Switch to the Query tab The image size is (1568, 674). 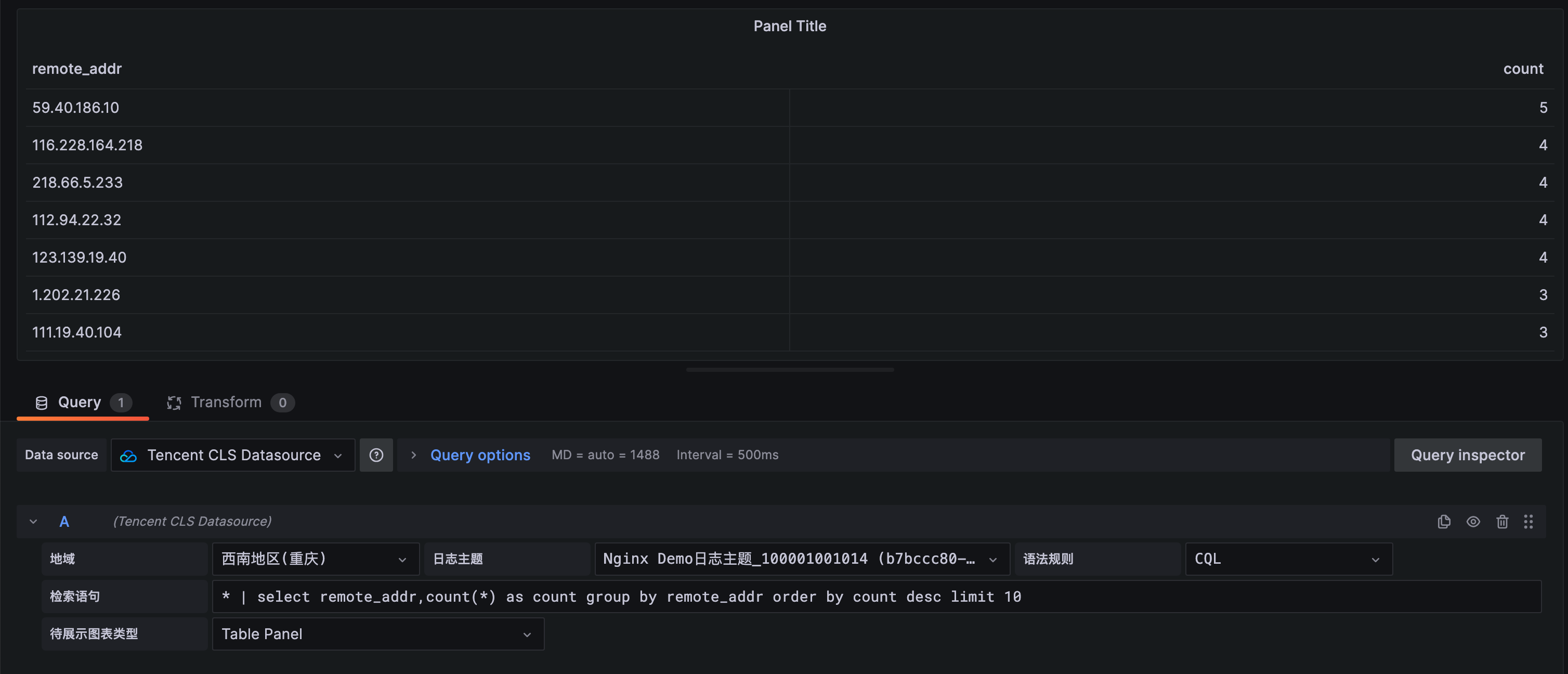tap(80, 403)
